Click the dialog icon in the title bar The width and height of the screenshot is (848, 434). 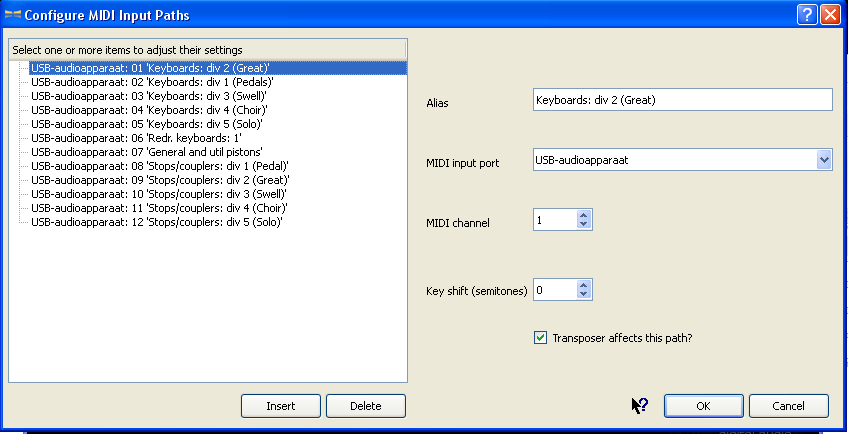pyautogui.click(x=12, y=14)
